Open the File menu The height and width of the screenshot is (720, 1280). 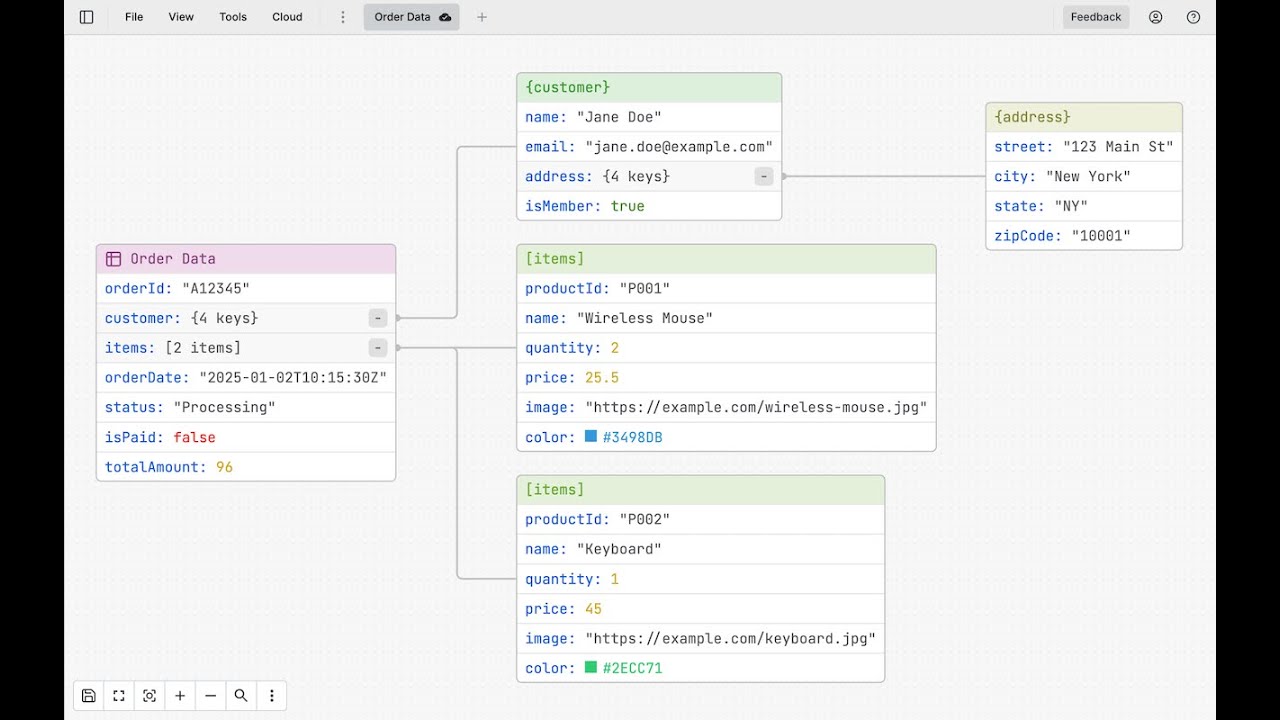coord(134,17)
